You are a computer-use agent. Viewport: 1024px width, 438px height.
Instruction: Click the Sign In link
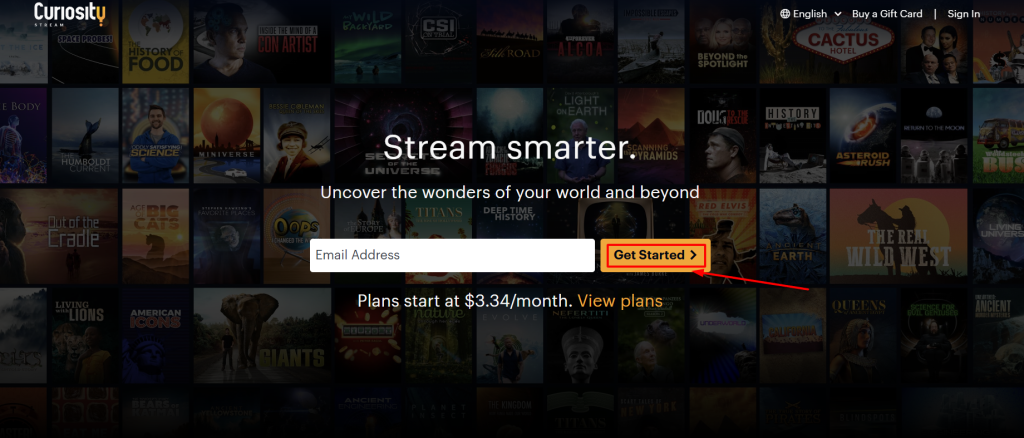click(963, 14)
